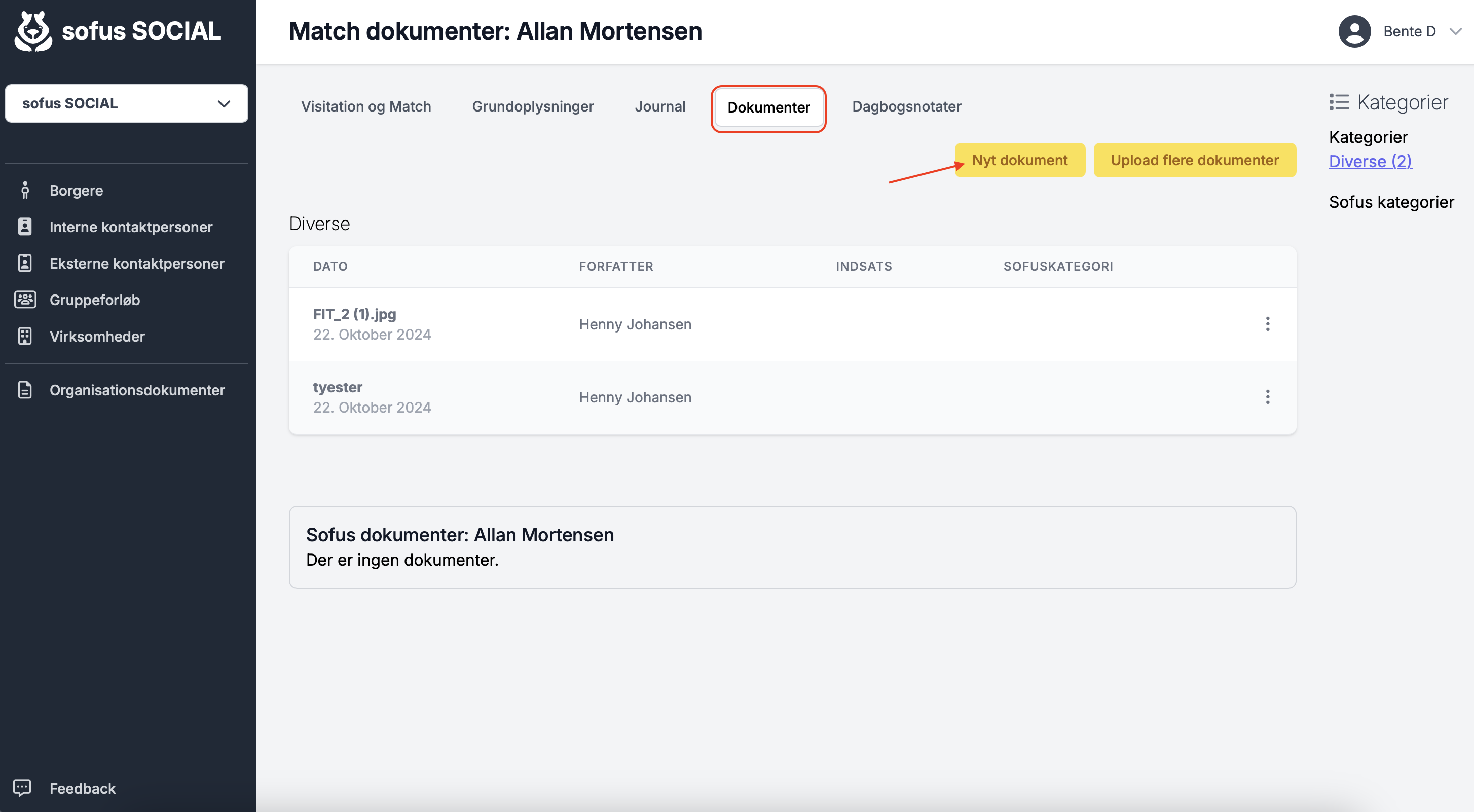Click the Nyt dokument button
Viewport: 1474px width, 812px height.
click(1019, 160)
